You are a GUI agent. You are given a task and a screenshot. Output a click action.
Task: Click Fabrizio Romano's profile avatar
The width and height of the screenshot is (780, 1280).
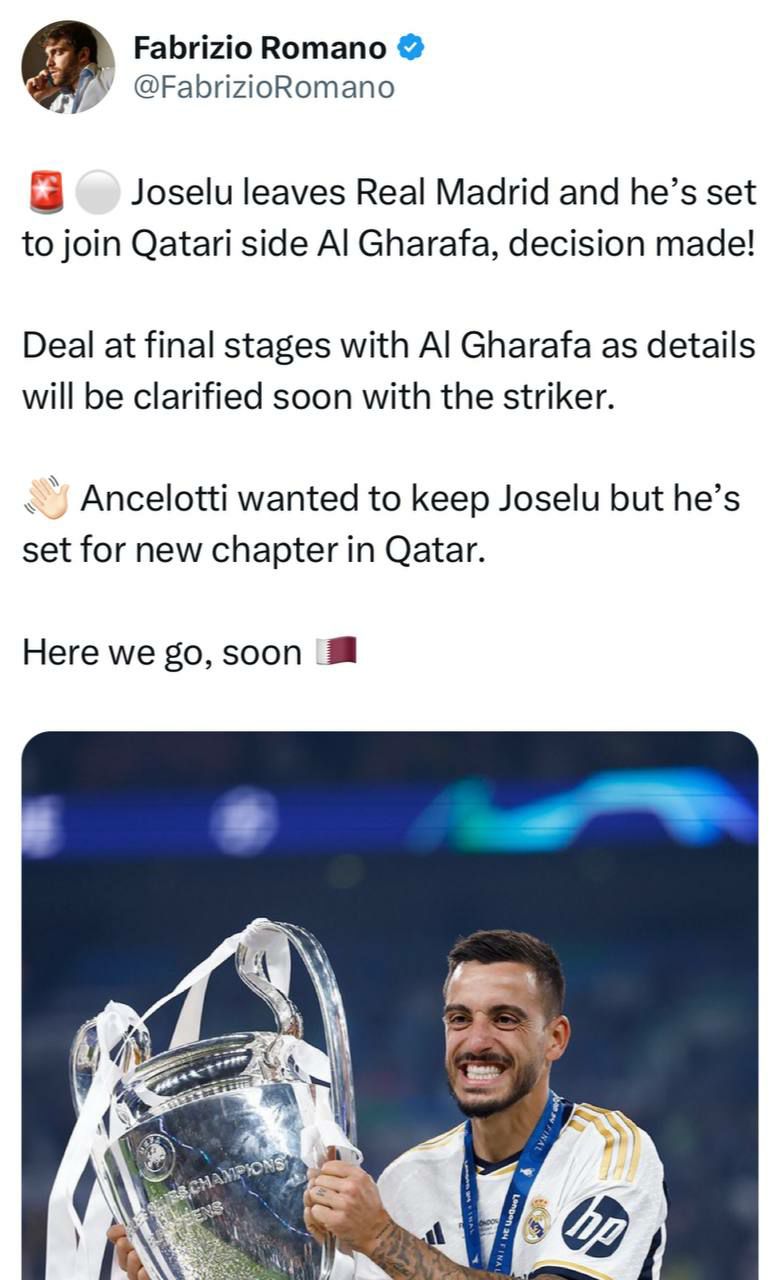68,66
